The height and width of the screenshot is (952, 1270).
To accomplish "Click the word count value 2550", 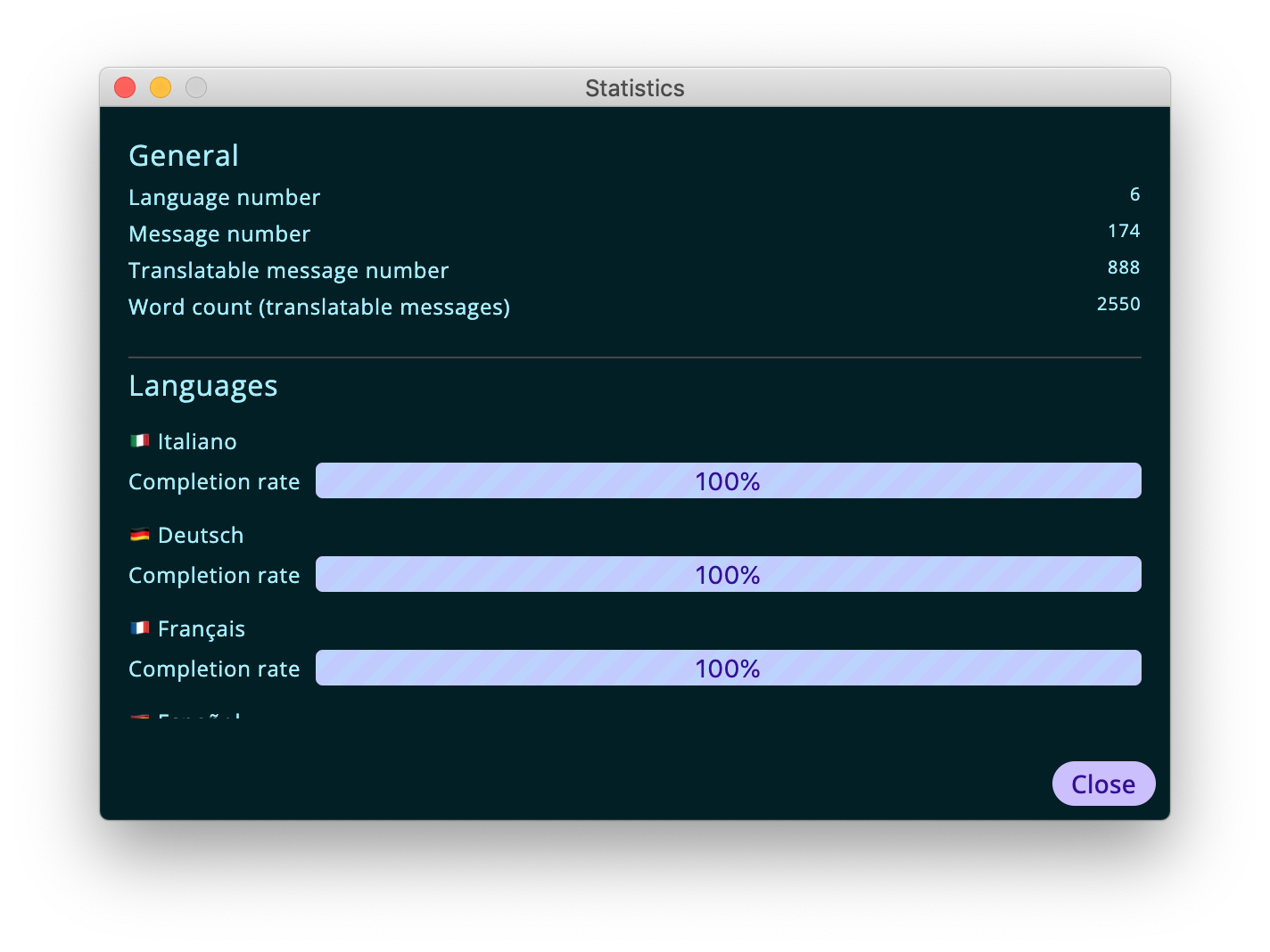I will click(x=1118, y=304).
